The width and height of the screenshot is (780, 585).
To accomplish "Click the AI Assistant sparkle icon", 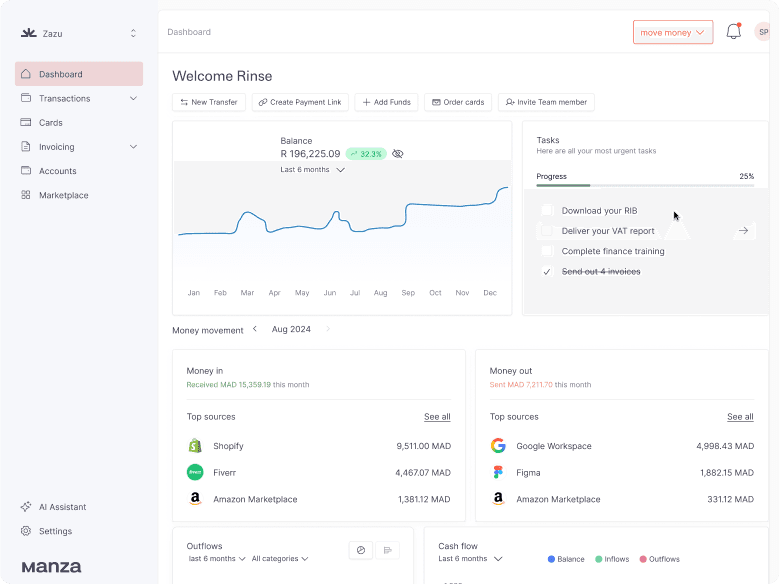I will (x=26, y=507).
